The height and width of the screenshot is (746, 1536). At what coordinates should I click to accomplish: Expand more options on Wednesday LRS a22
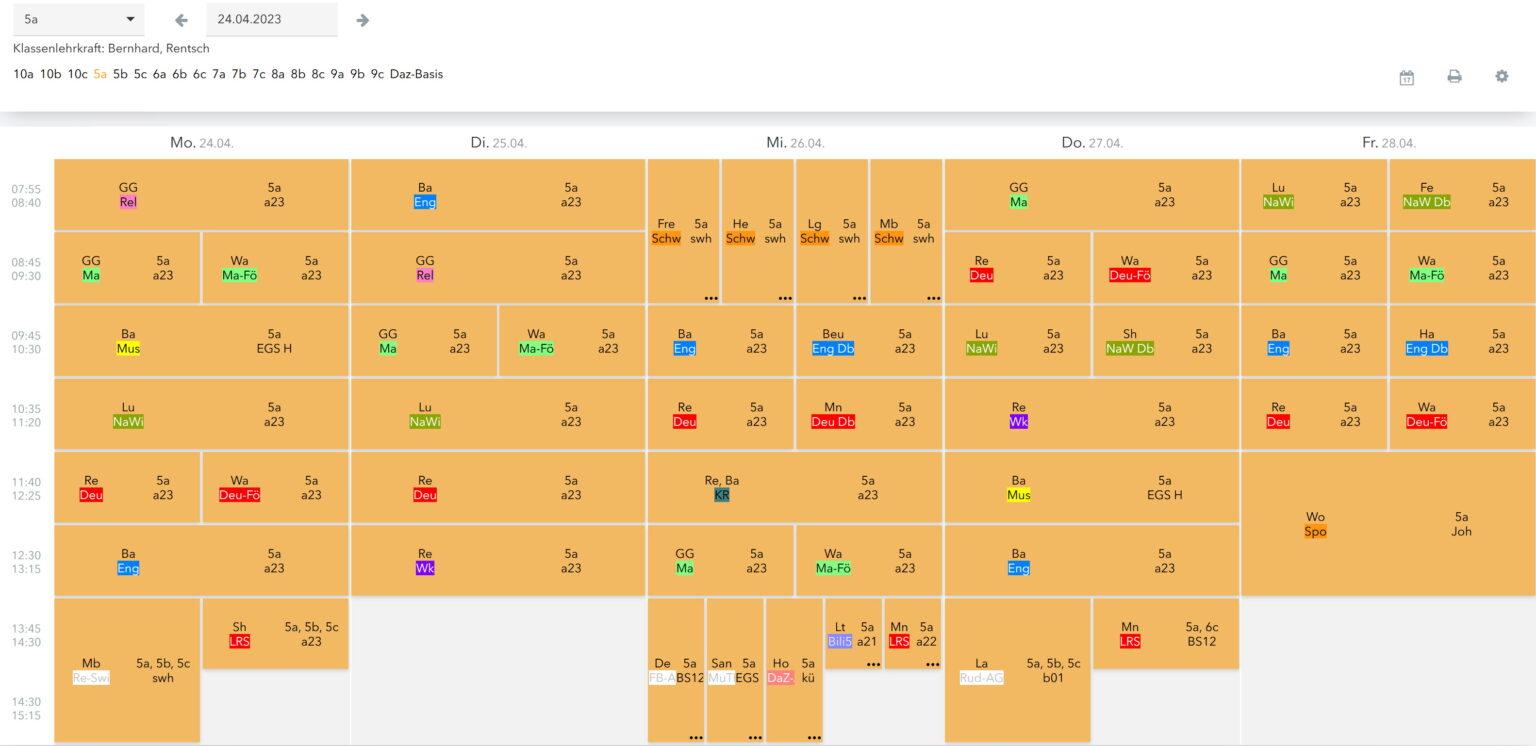(933, 664)
